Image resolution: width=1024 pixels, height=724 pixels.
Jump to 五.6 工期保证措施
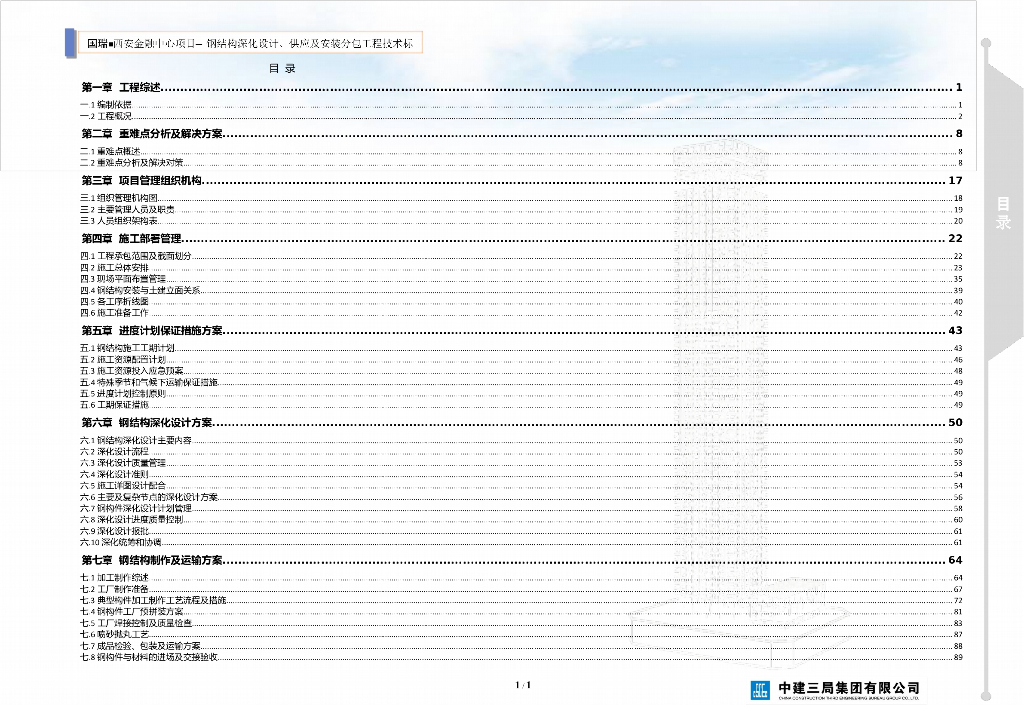click(521, 405)
